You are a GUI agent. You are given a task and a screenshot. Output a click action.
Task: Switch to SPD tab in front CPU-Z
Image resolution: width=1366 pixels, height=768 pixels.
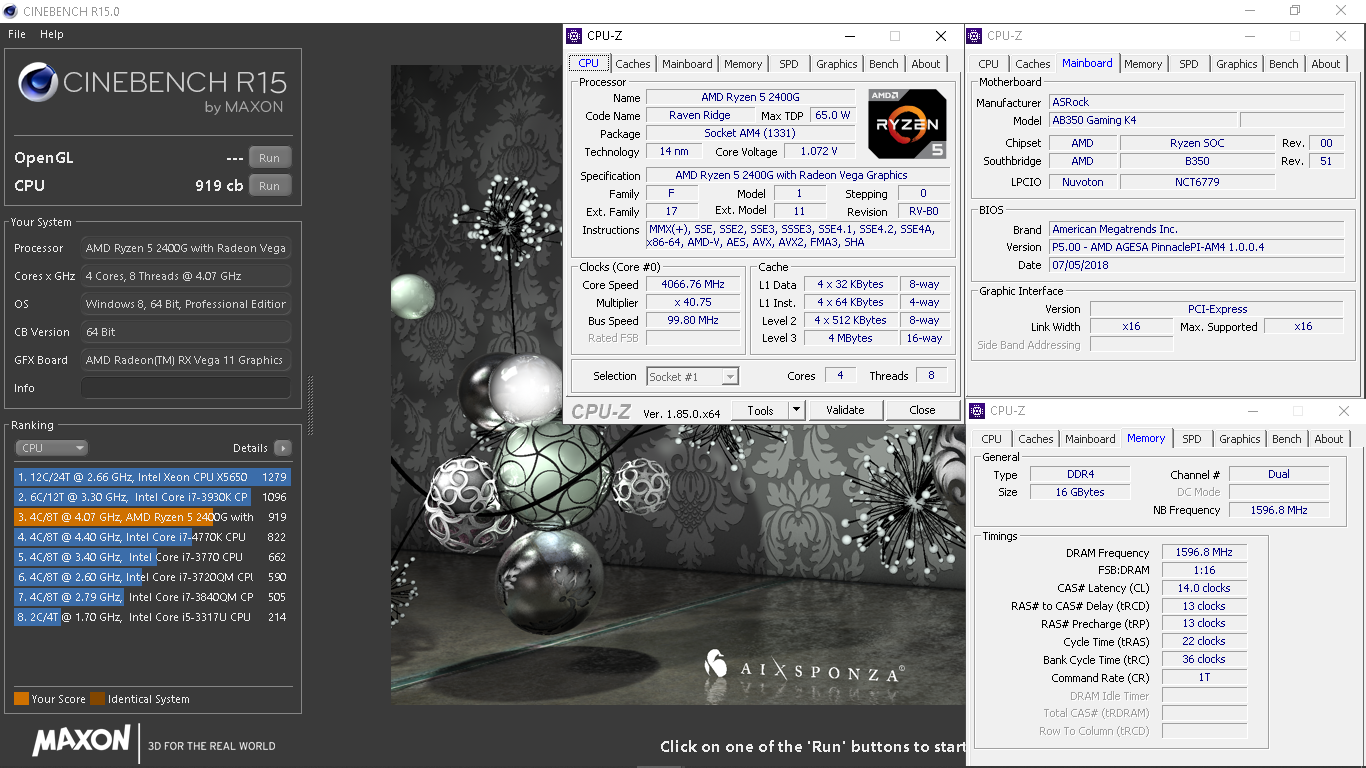(789, 64)
